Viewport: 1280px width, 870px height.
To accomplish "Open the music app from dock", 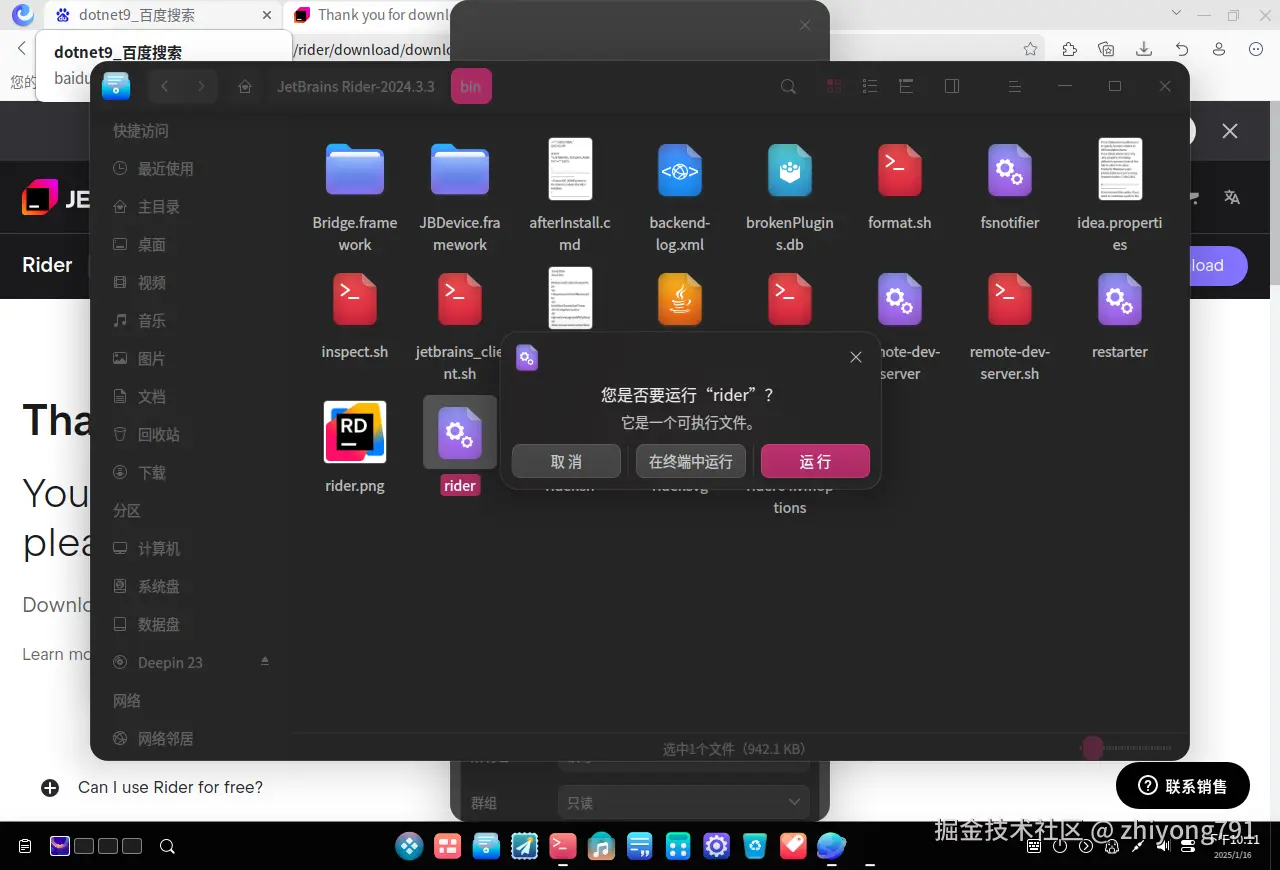I will click(x=601, y=846).
